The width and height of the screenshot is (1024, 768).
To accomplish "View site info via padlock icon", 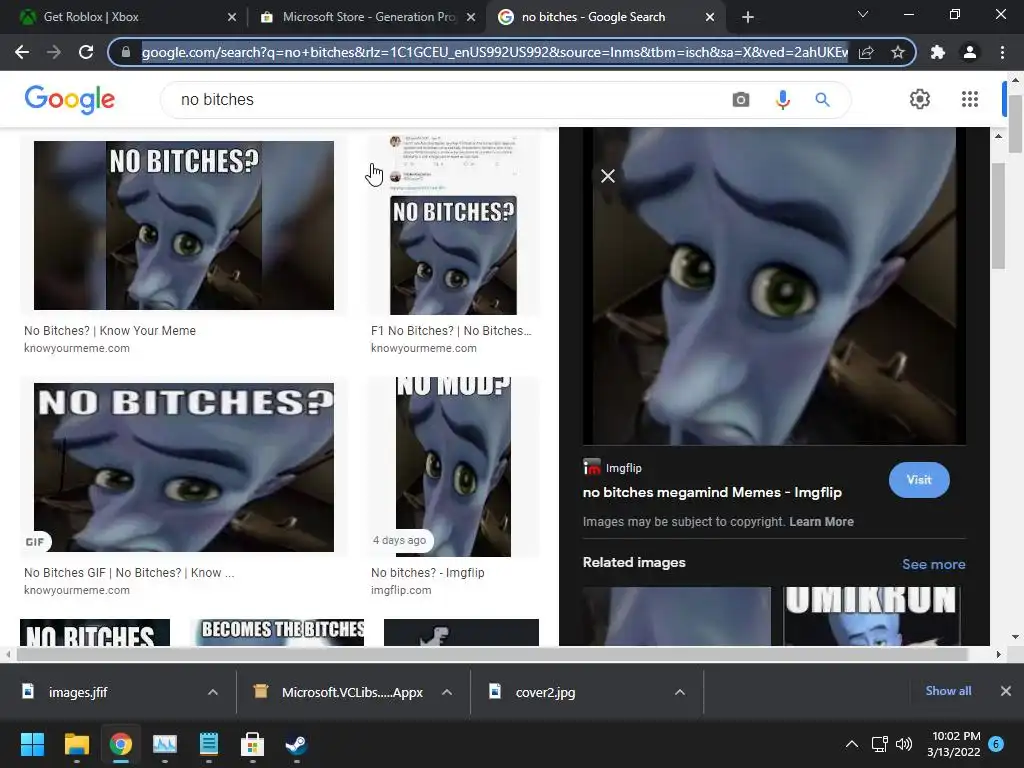I will [126, 52].
